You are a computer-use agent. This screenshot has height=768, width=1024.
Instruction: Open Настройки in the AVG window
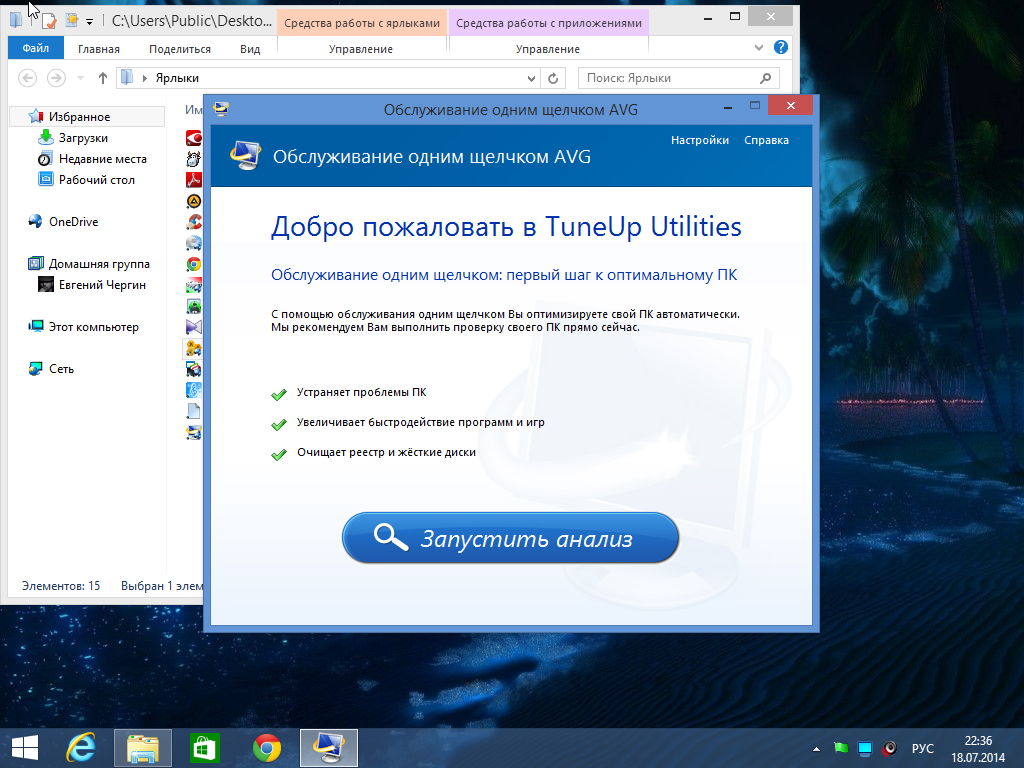pyautogui.click(x=699, y=140)
